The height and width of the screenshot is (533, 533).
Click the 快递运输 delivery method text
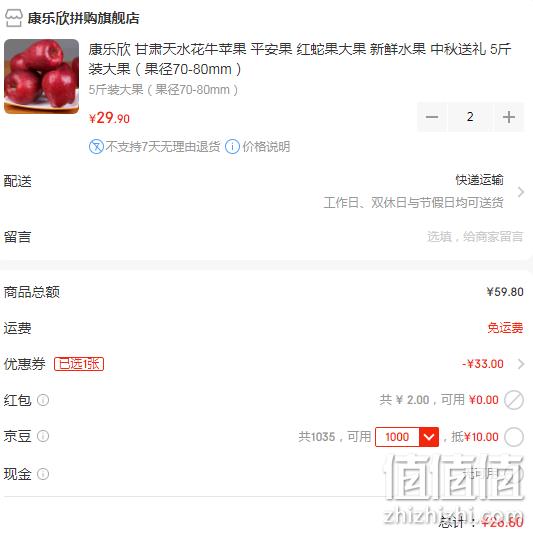coord(479,180)
